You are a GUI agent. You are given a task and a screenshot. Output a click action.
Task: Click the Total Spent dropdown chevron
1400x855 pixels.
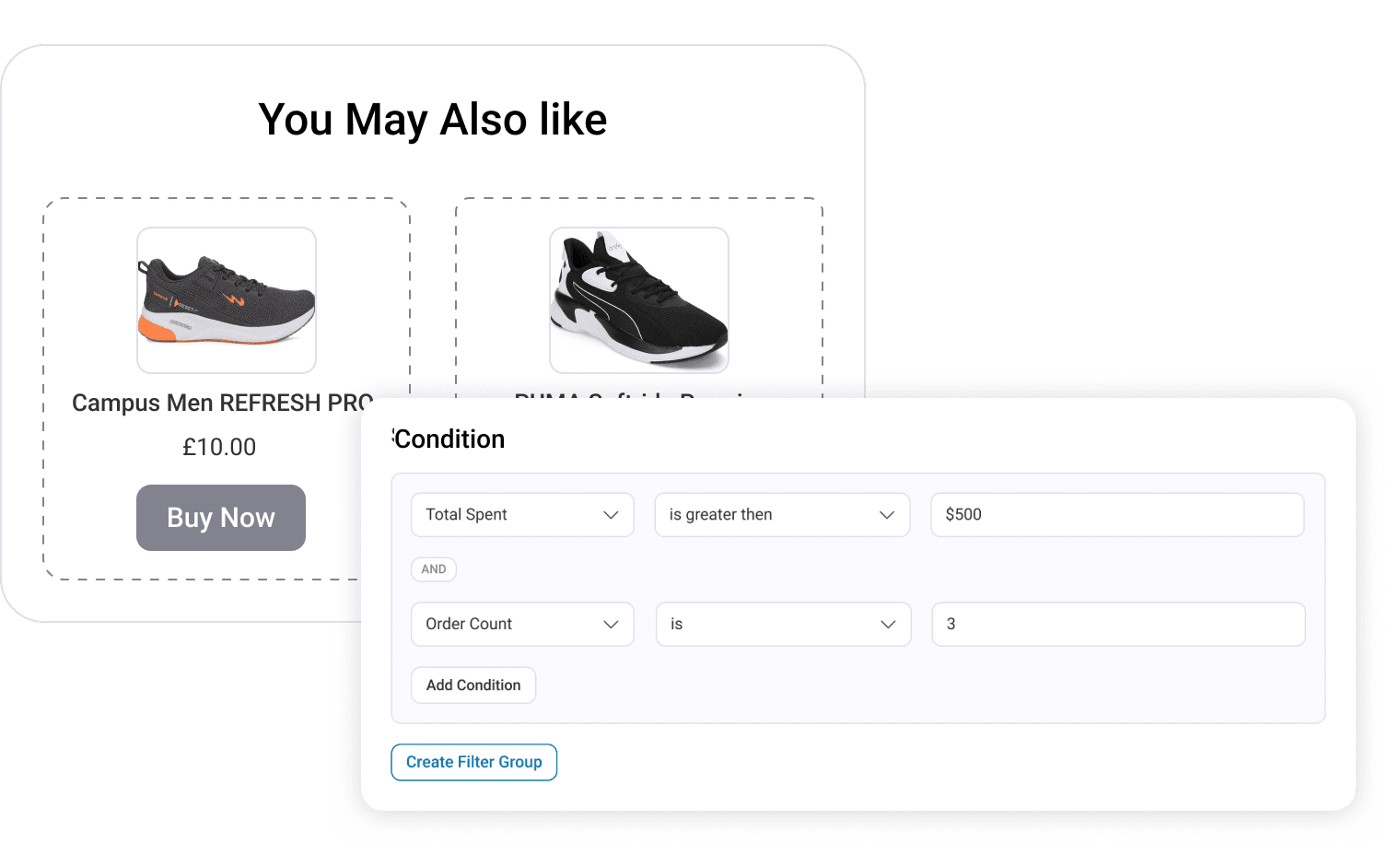[x=611, y=514]
